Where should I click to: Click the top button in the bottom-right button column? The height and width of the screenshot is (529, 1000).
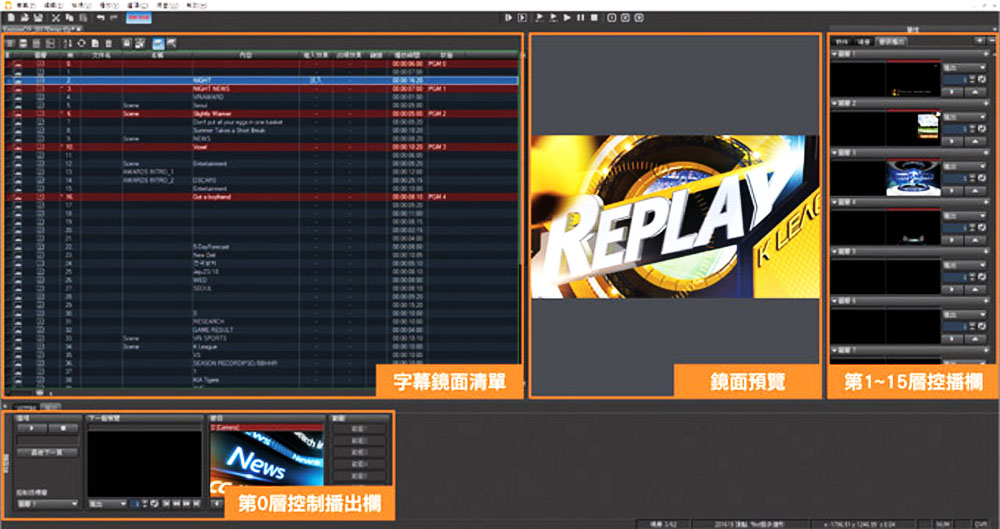point(359,429)
